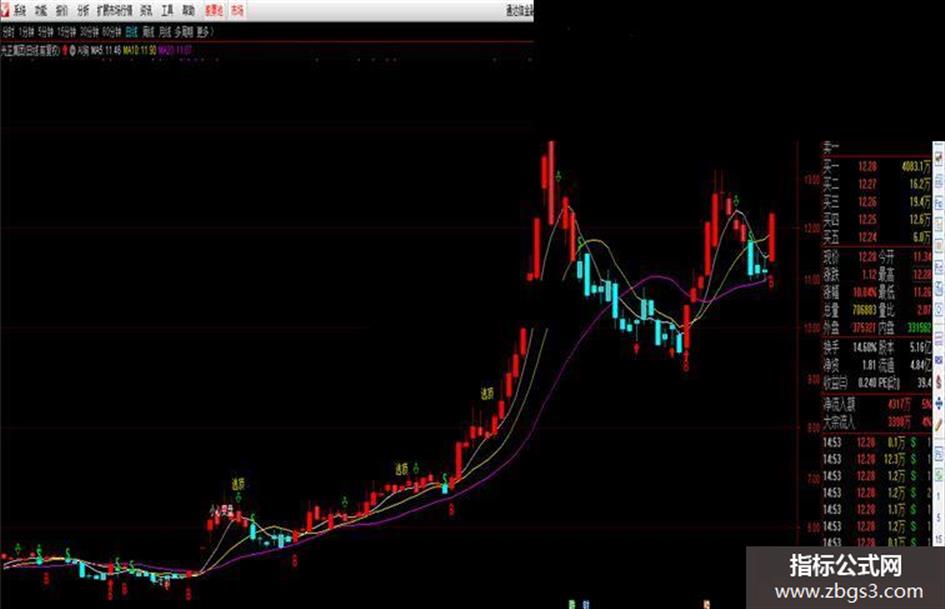Image resolution: width=945 pixels, height=609 pixels.
Task: Click the first 14:53 trade tick row
Action: tap(878, 443)
